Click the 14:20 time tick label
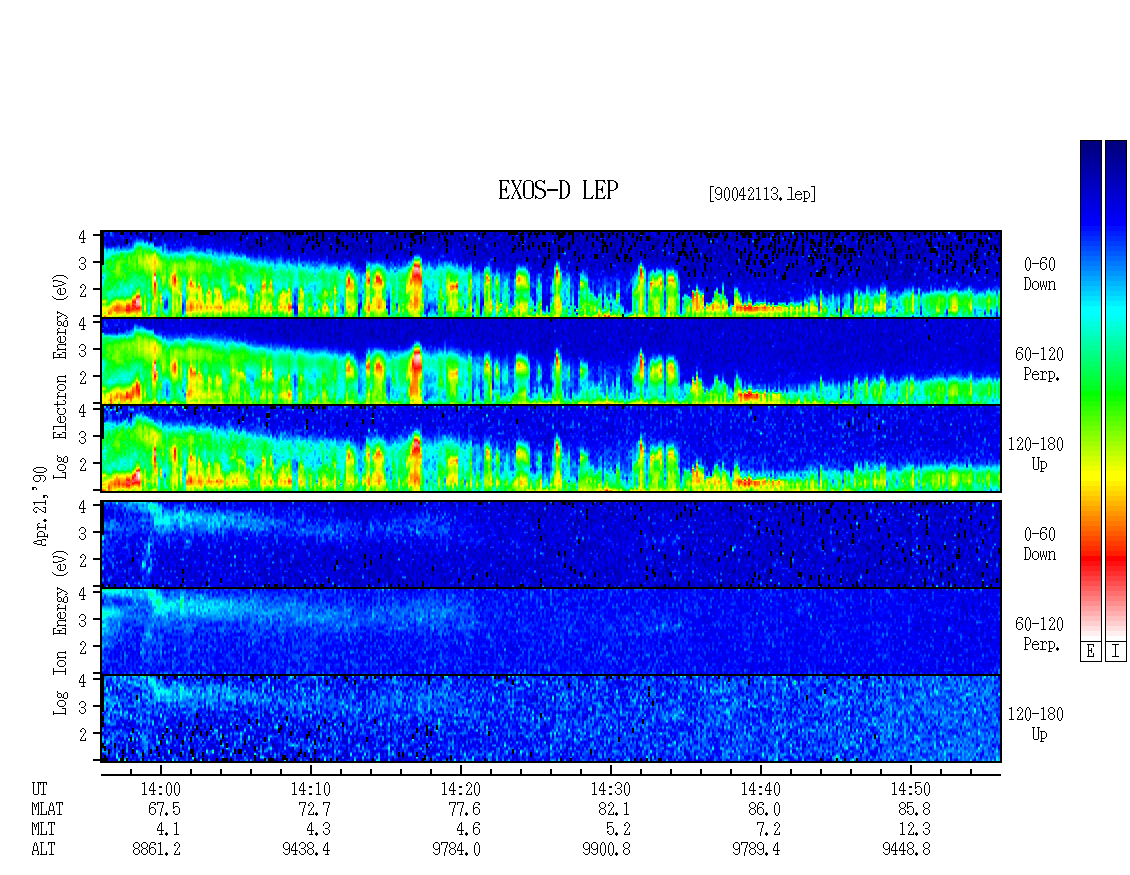The width and height of the screenshot is (1130, 875). pos(461,789)
